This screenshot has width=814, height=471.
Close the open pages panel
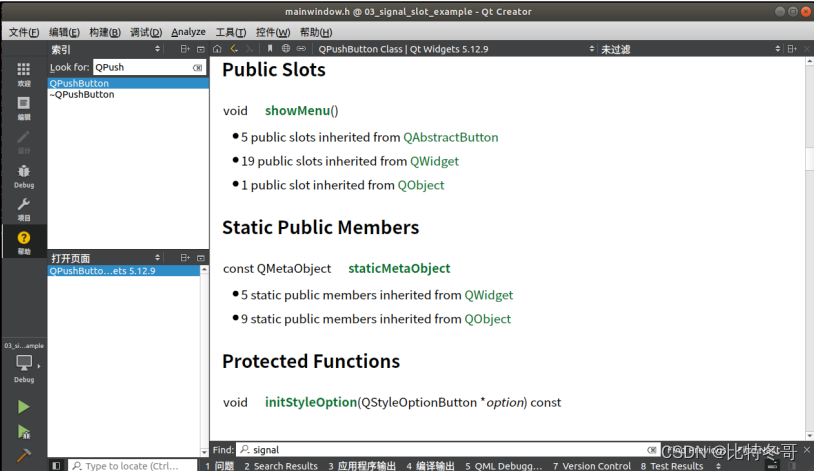click(201, 258)
